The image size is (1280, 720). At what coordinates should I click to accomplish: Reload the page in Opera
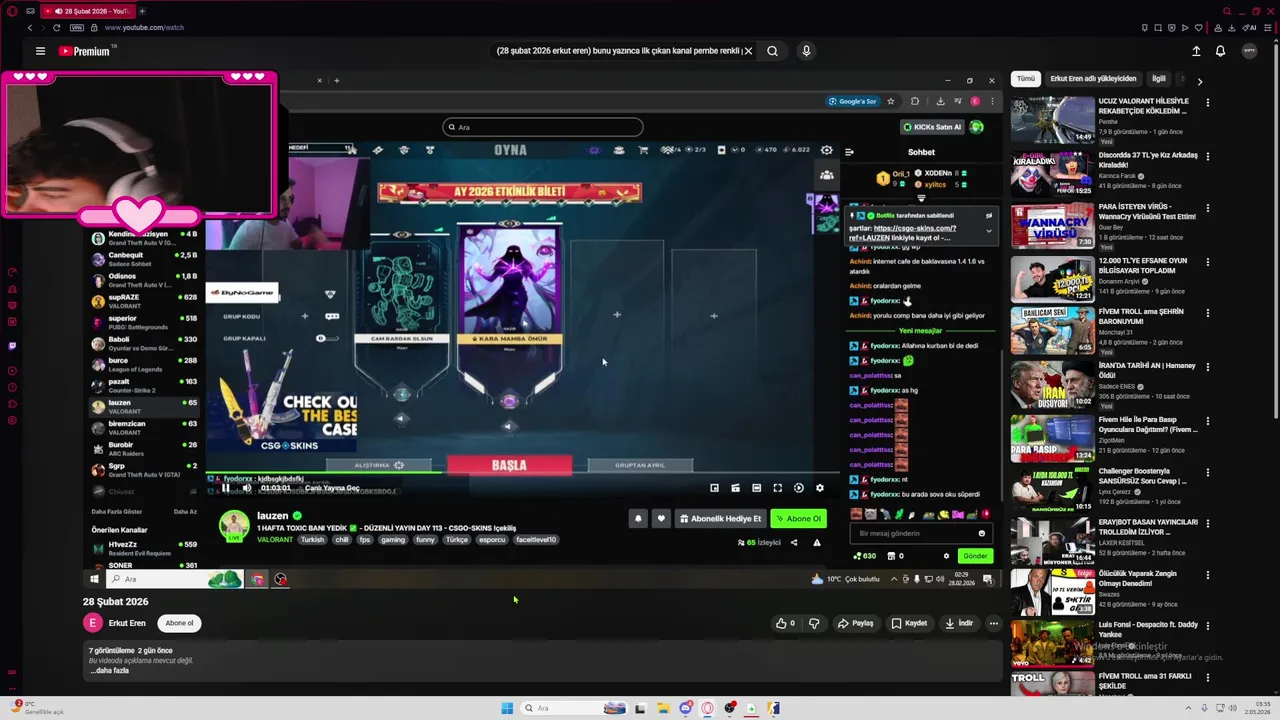tap(56, 28)
